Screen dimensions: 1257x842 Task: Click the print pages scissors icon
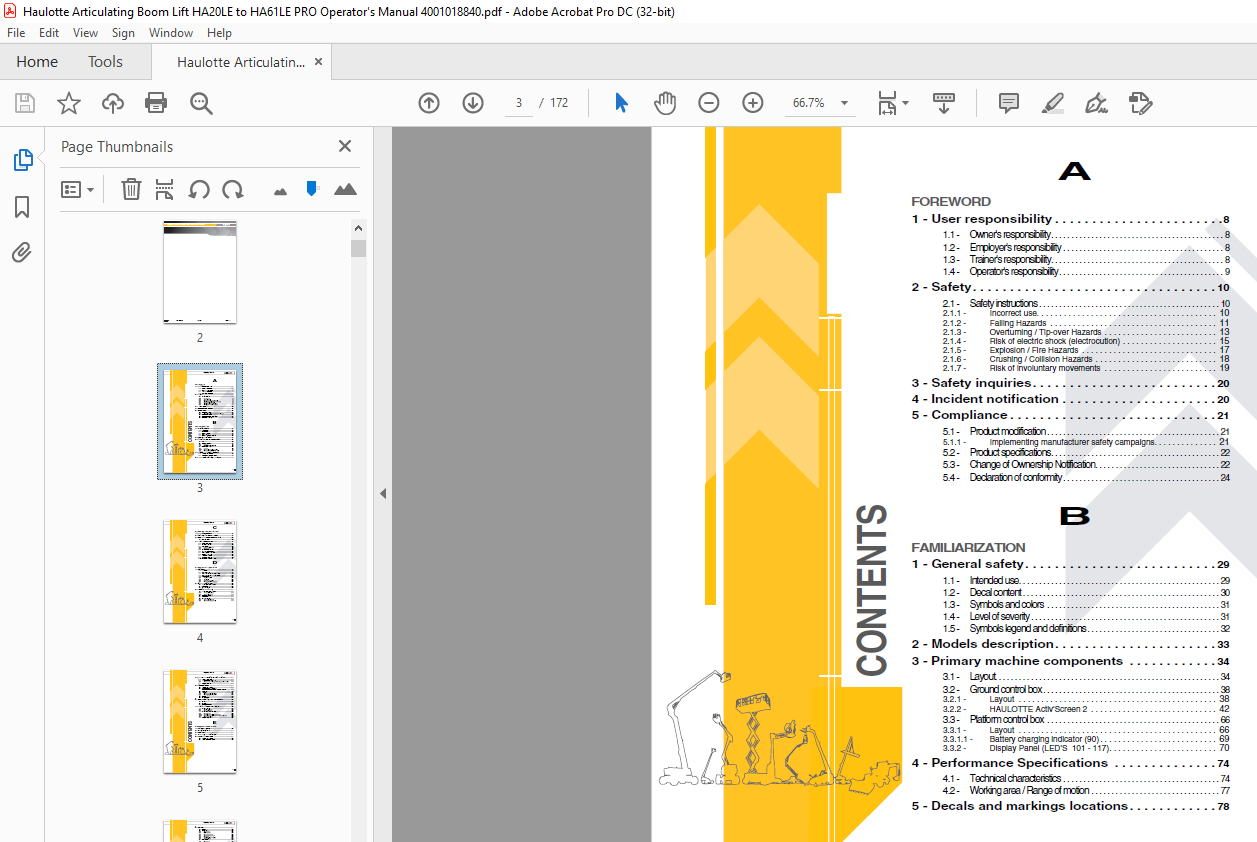point(165,189)
